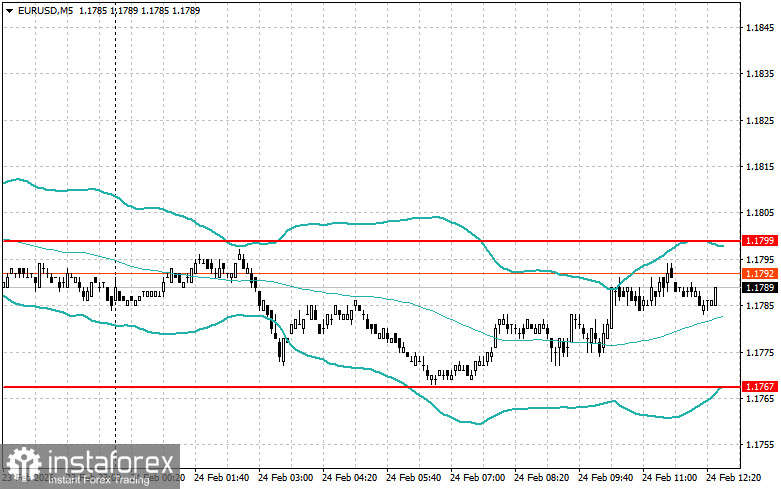Click the 1.1835 price axis label
This screenshot has height=489, width=781.
760,74
